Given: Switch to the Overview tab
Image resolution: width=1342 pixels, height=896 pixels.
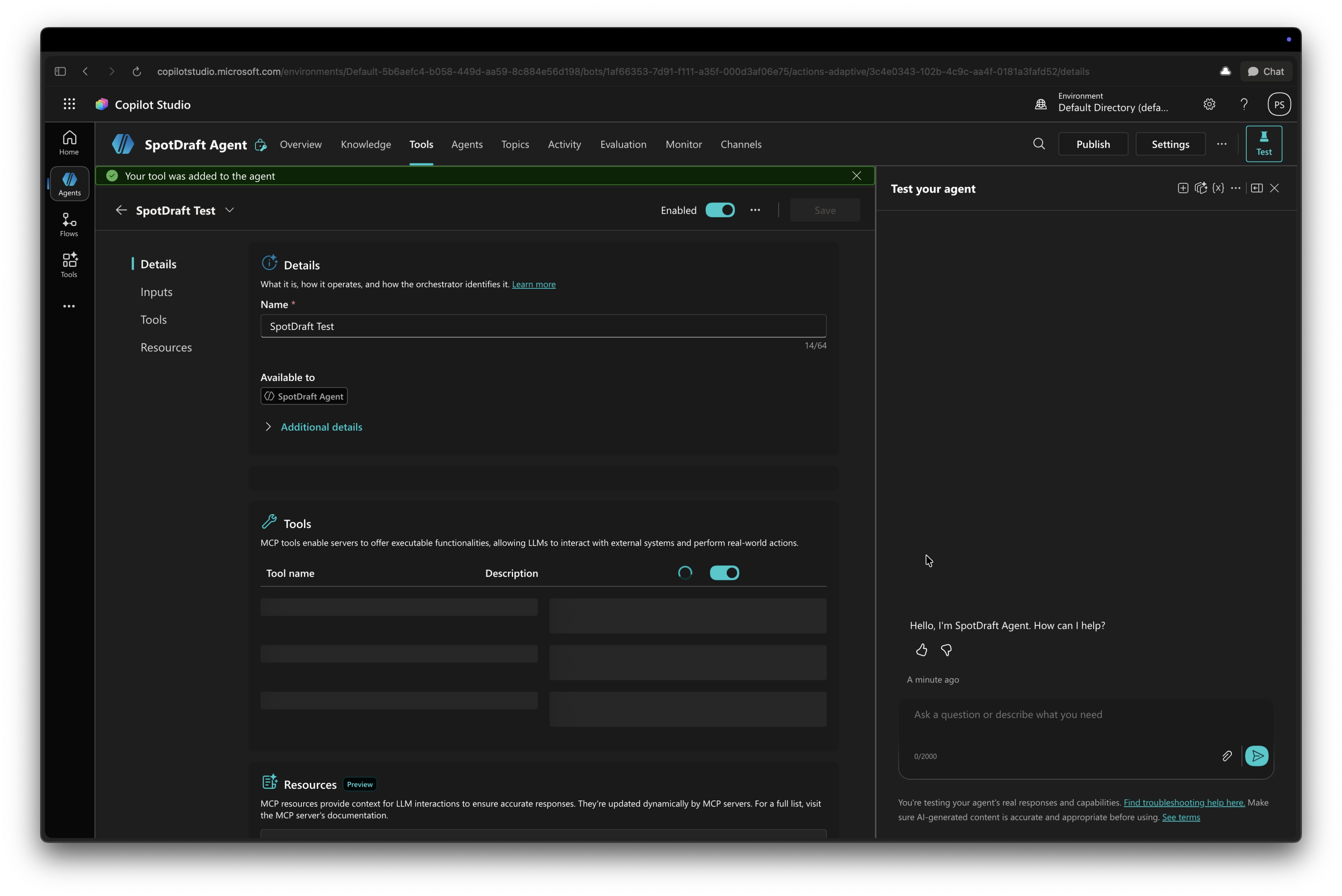Looking at the screenshot, I should (301, 144).
